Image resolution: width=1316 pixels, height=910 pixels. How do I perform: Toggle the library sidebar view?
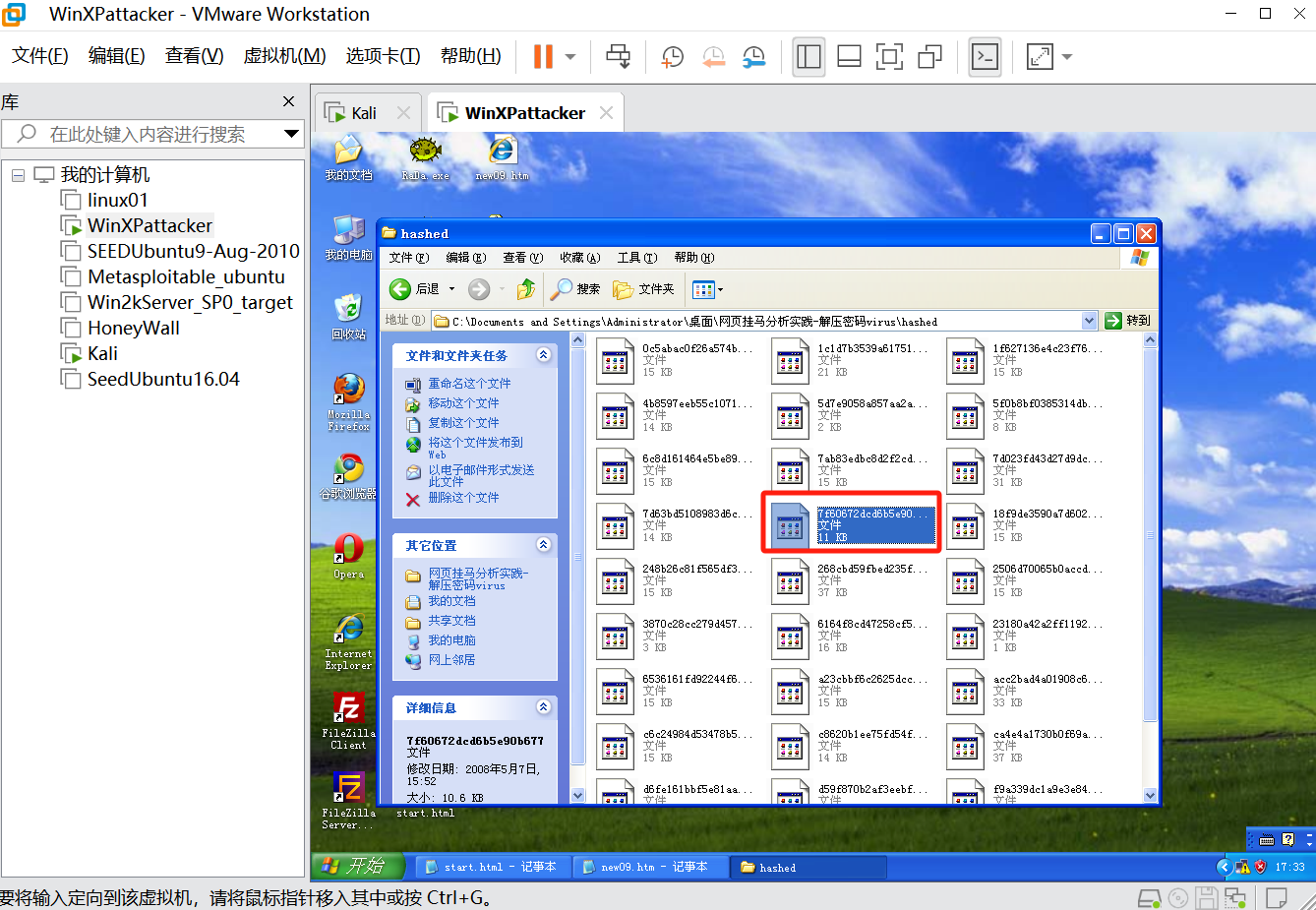[808, 56]
